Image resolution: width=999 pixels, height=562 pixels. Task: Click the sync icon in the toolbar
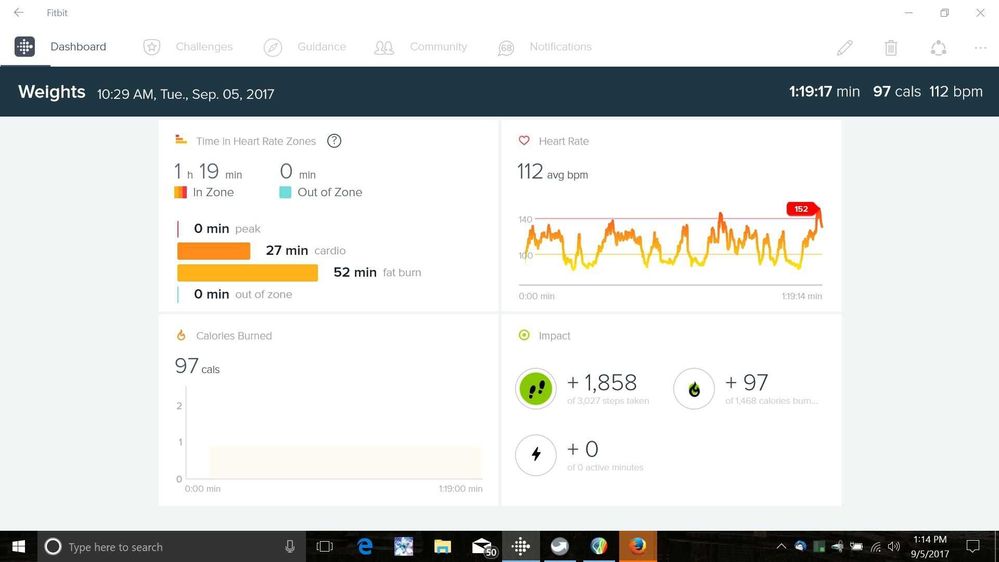click(x=938, y=48)
